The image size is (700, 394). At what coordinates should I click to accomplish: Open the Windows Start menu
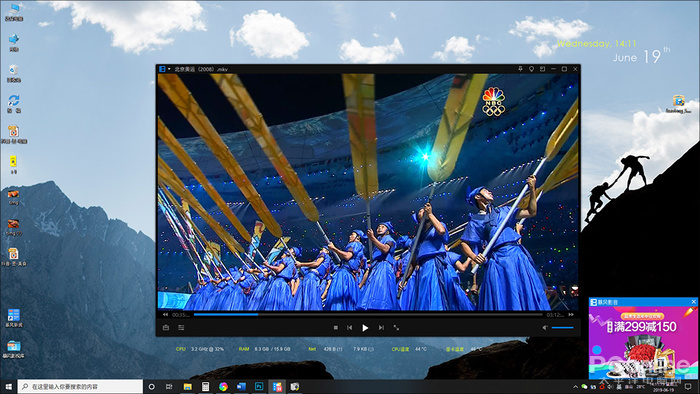(x=8, y=386)
